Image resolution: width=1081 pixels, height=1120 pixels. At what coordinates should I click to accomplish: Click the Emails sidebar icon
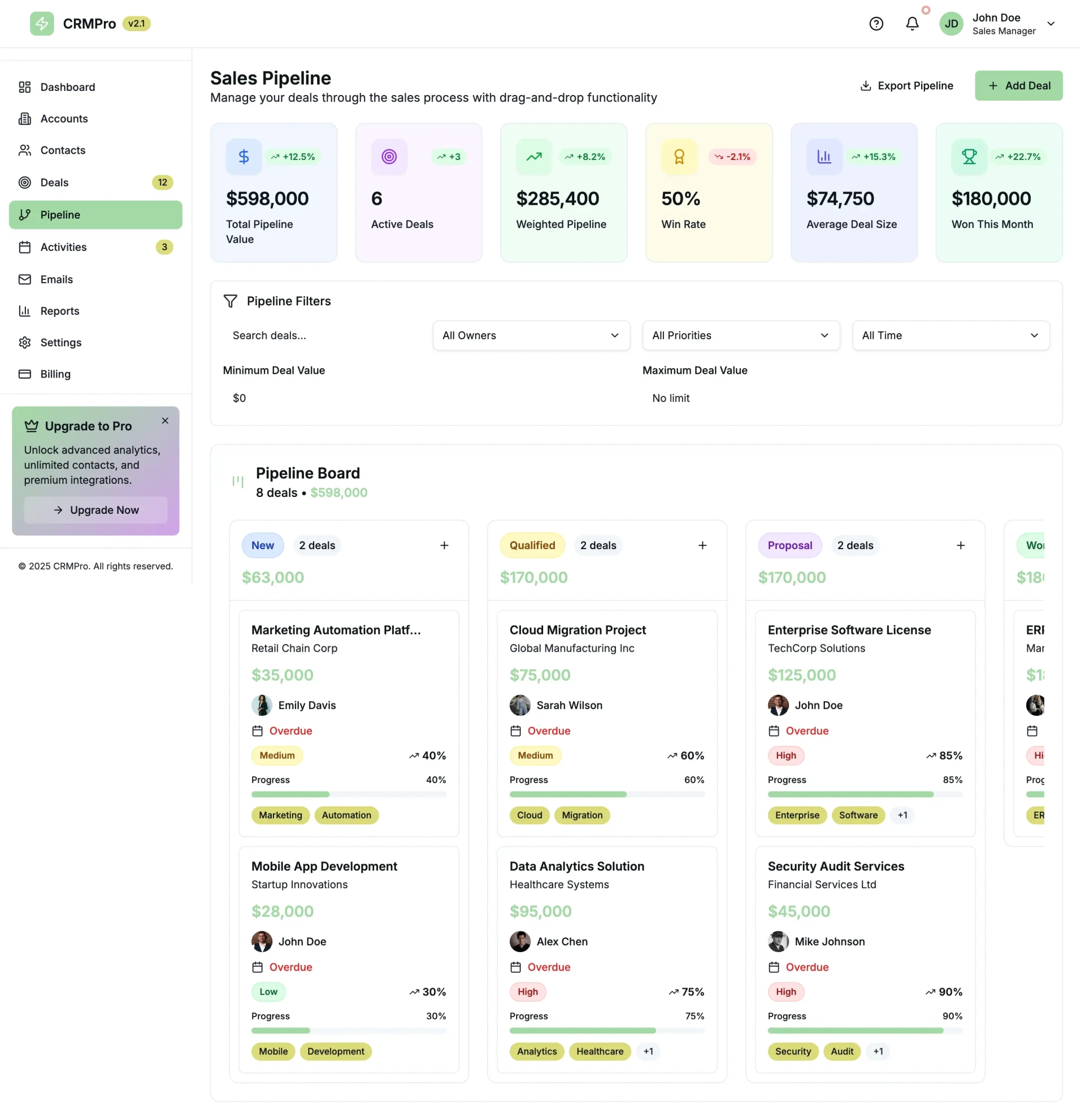pyautogui.click(x=25, y=279)
